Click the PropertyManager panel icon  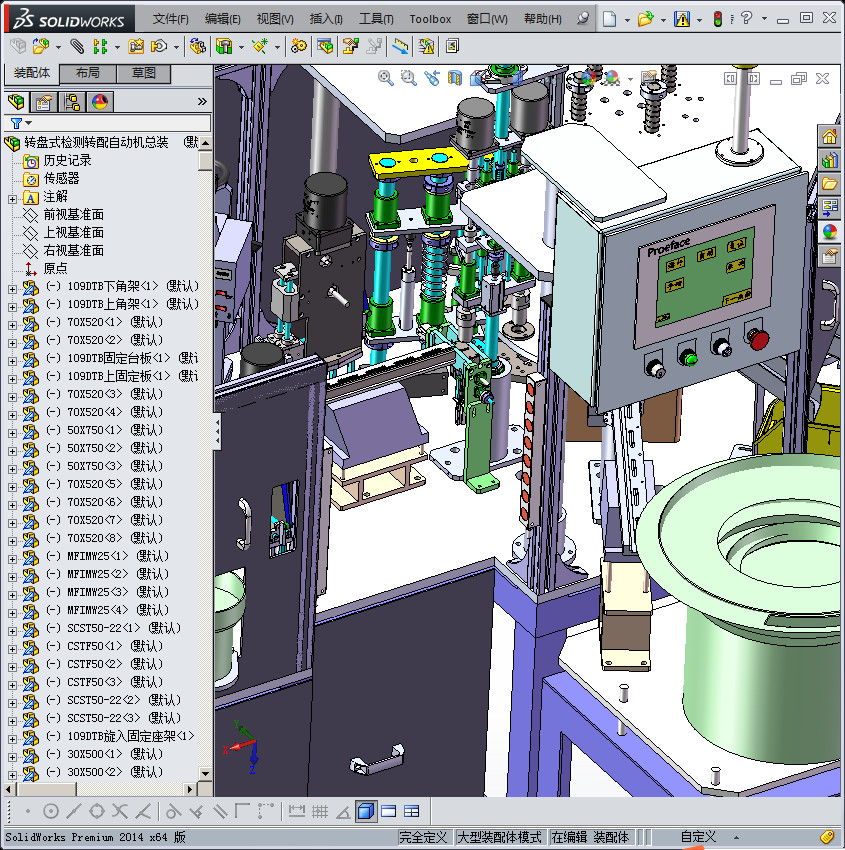click(44, 102)
